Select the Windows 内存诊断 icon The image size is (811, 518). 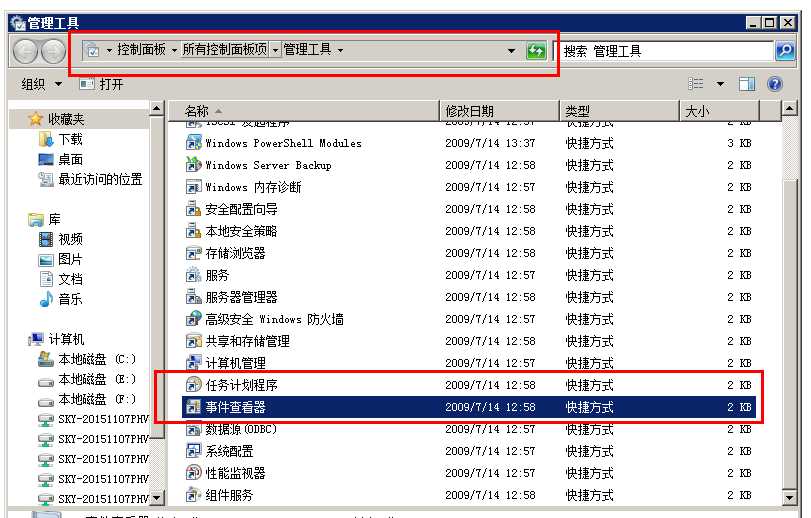[x=193, y=187]
